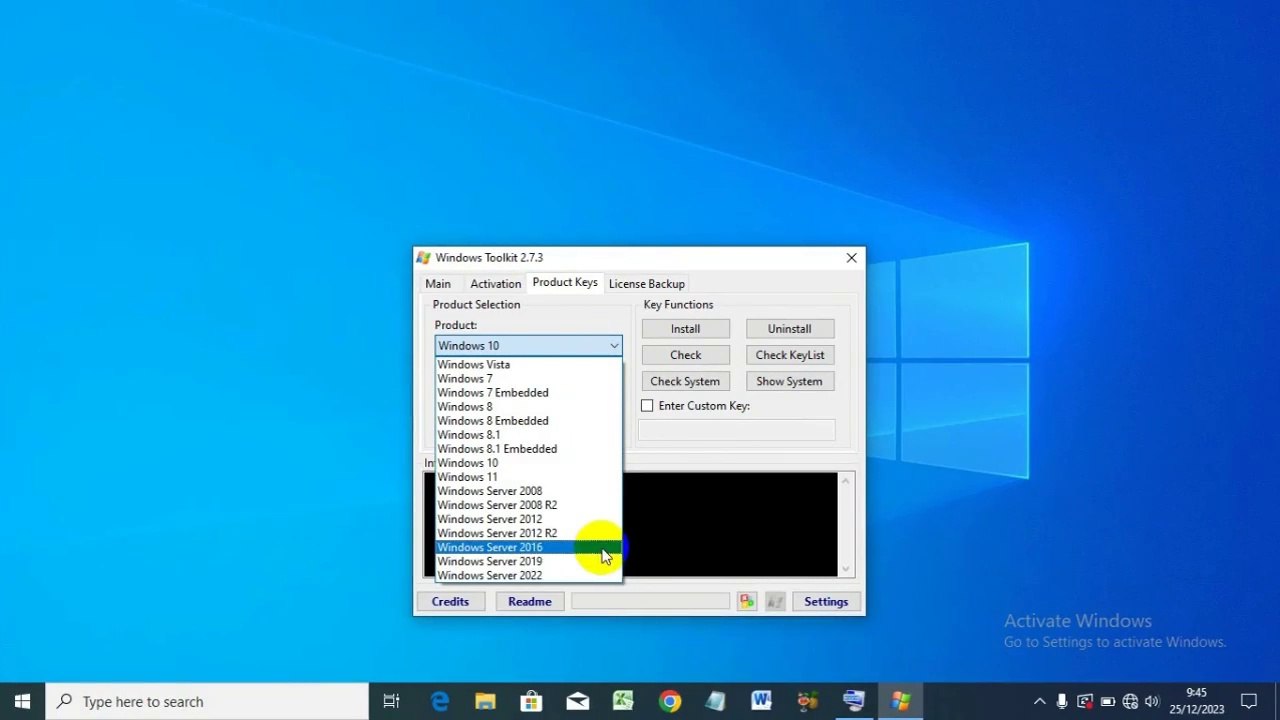Open the notepad-like app icon in the taskbar

(715, 701)
